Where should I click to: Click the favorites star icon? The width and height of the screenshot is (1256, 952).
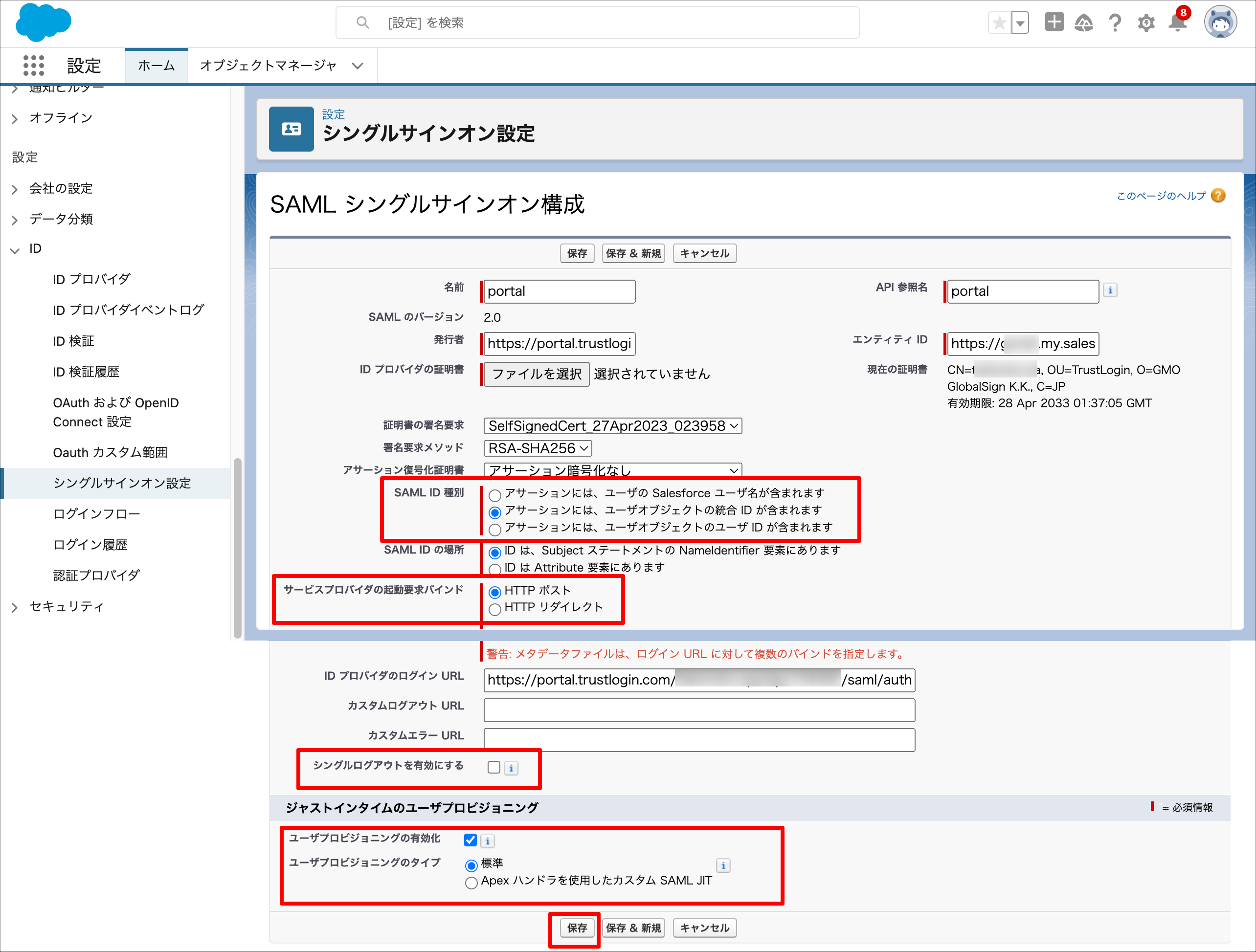(999, 22)
